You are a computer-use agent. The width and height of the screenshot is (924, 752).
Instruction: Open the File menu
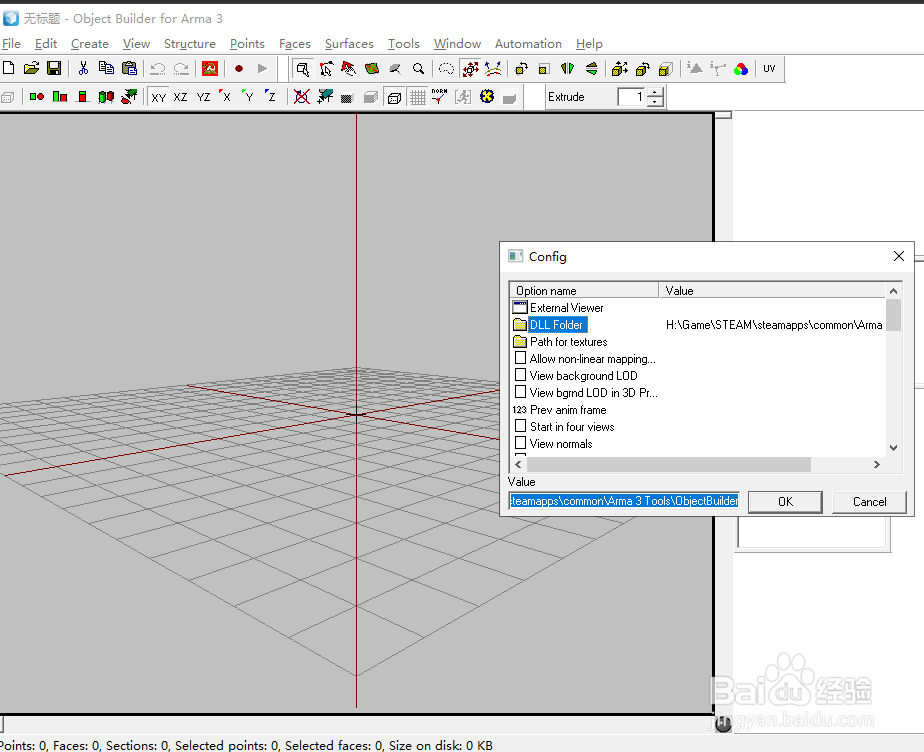click(11, 44)
